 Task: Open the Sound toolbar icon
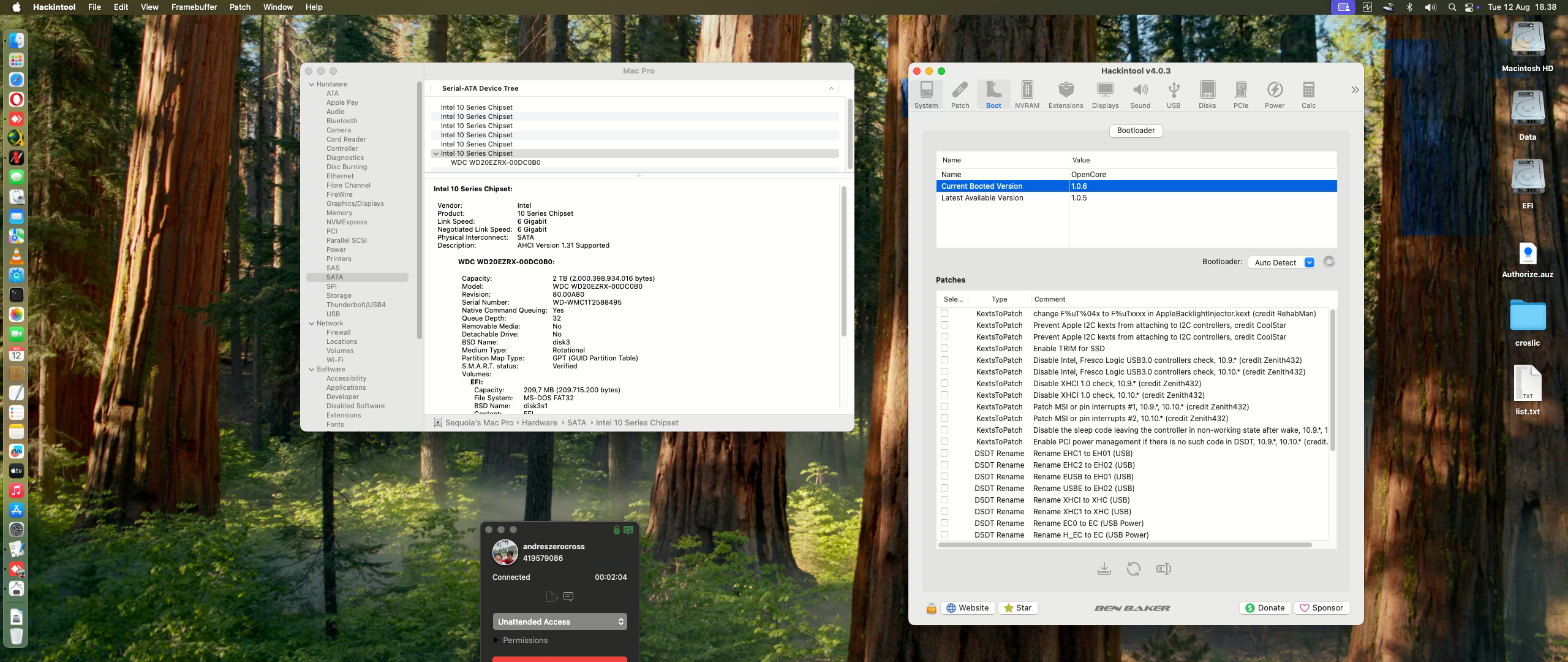point(1140,95)
